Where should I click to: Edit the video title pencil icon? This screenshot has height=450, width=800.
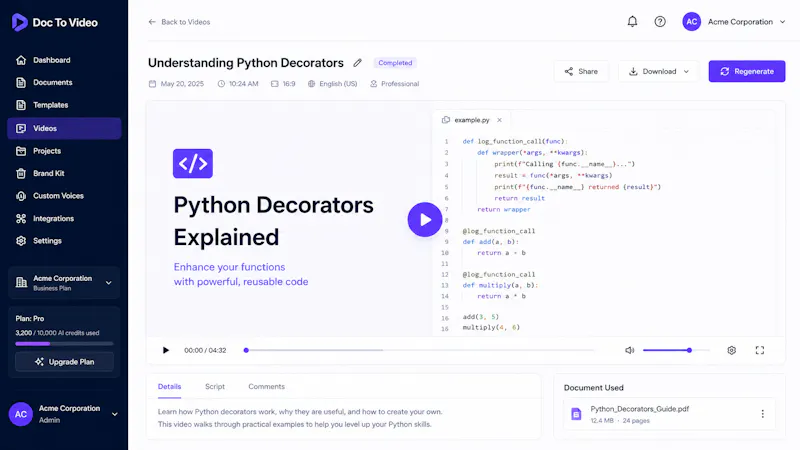(358, 63)
